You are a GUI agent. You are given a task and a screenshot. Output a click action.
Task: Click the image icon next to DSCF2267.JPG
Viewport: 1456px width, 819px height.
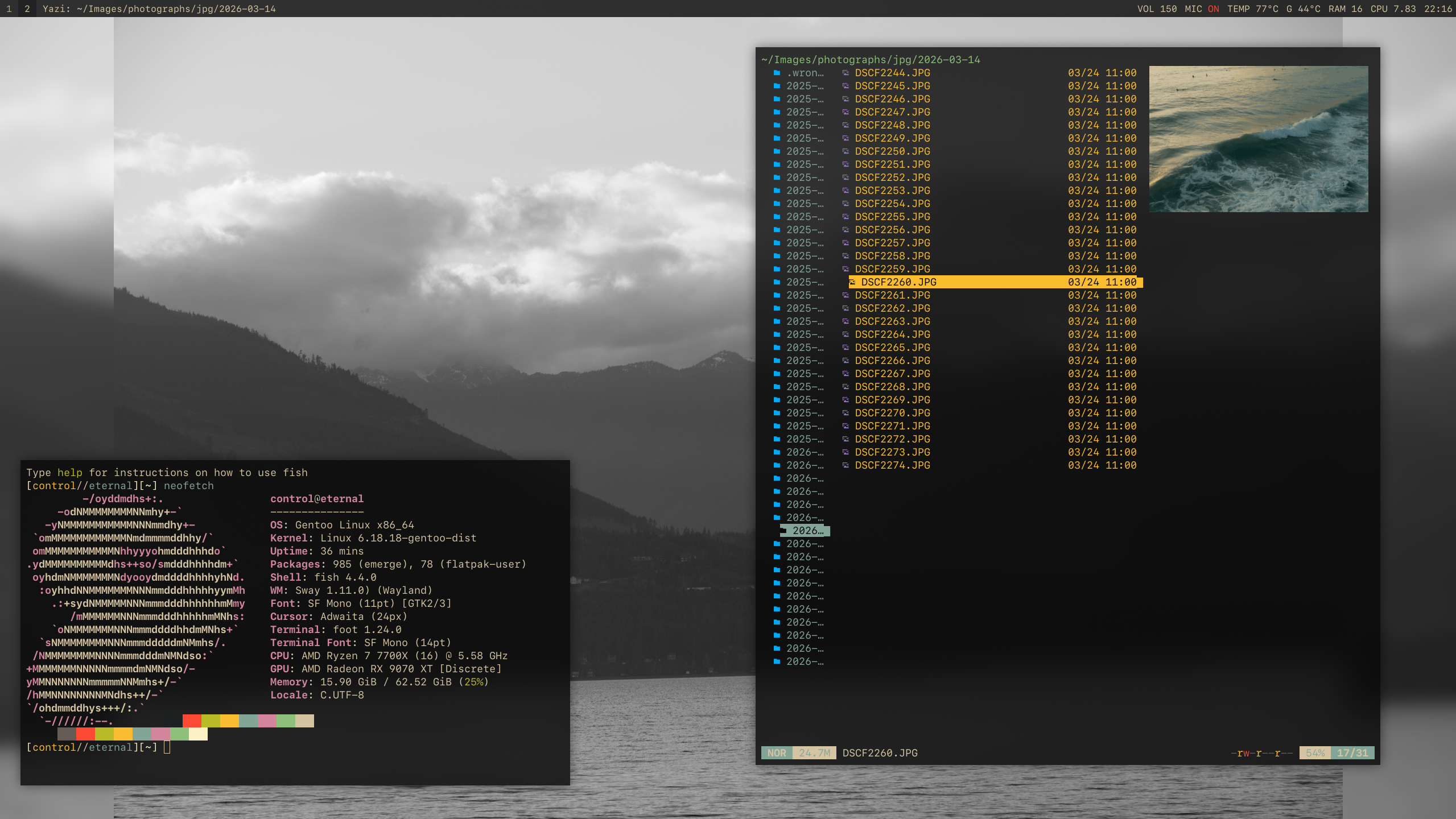[x=845, y=374]
